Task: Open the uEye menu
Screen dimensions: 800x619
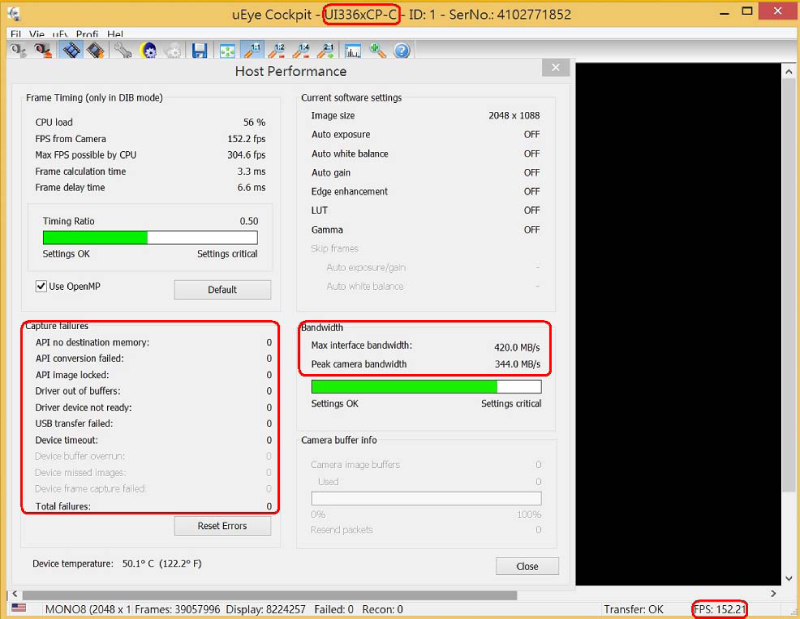Action: click(60, 34)
